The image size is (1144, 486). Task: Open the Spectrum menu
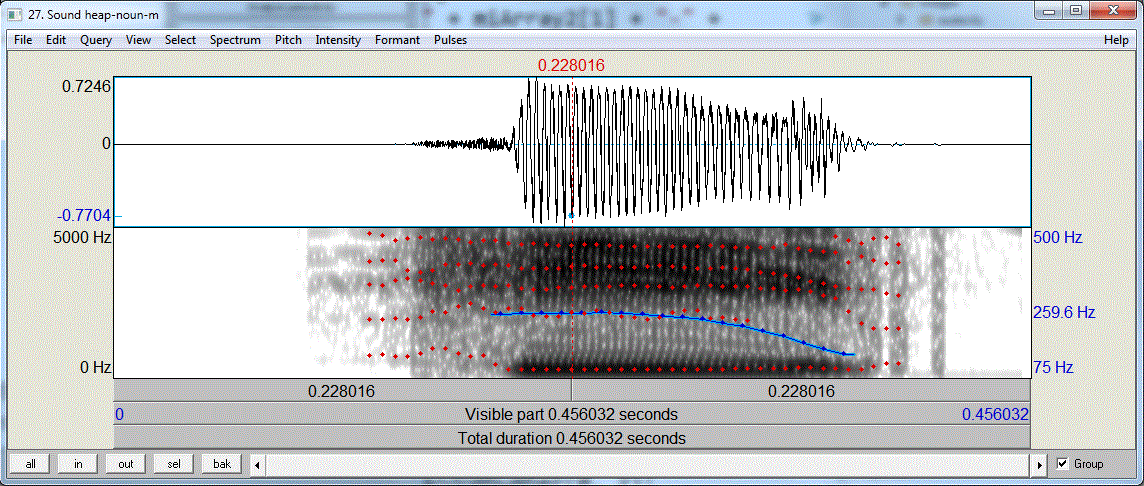coord(235,40)
